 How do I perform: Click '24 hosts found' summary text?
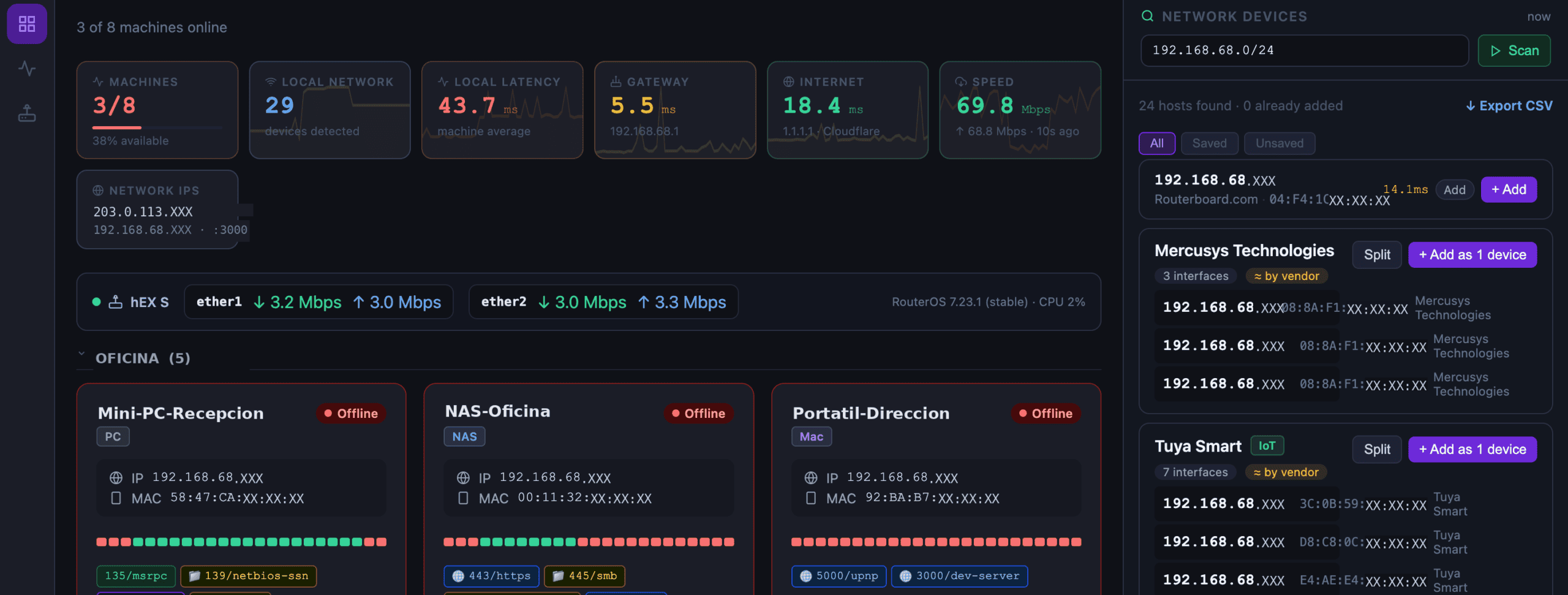[1185, 106]
